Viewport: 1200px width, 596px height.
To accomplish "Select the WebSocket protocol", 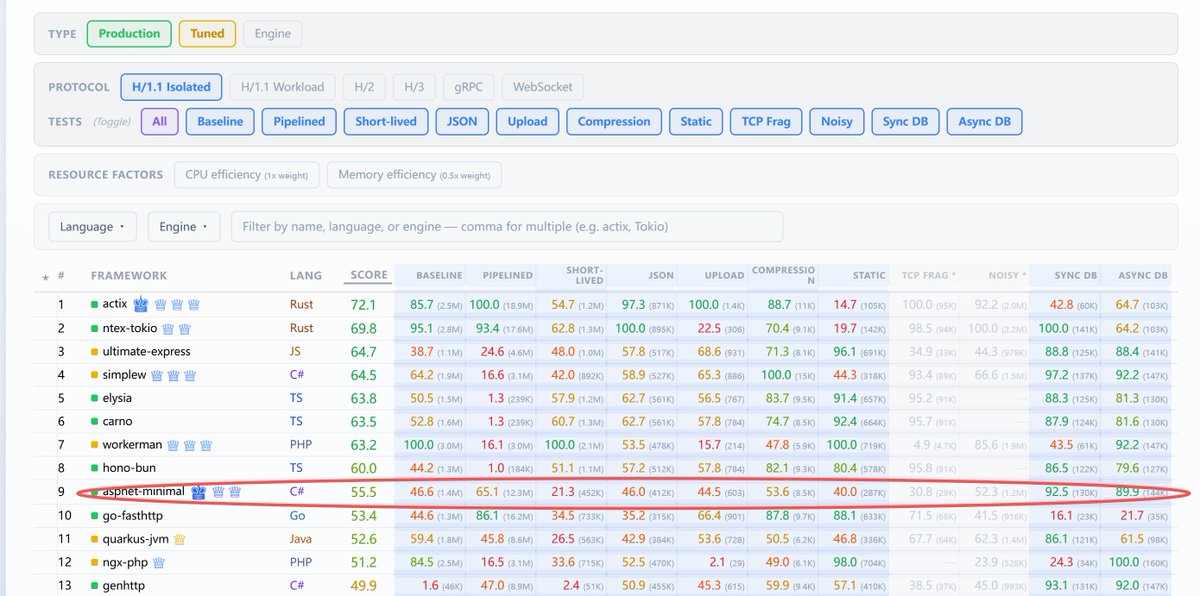I will click(x=543, y=87).
